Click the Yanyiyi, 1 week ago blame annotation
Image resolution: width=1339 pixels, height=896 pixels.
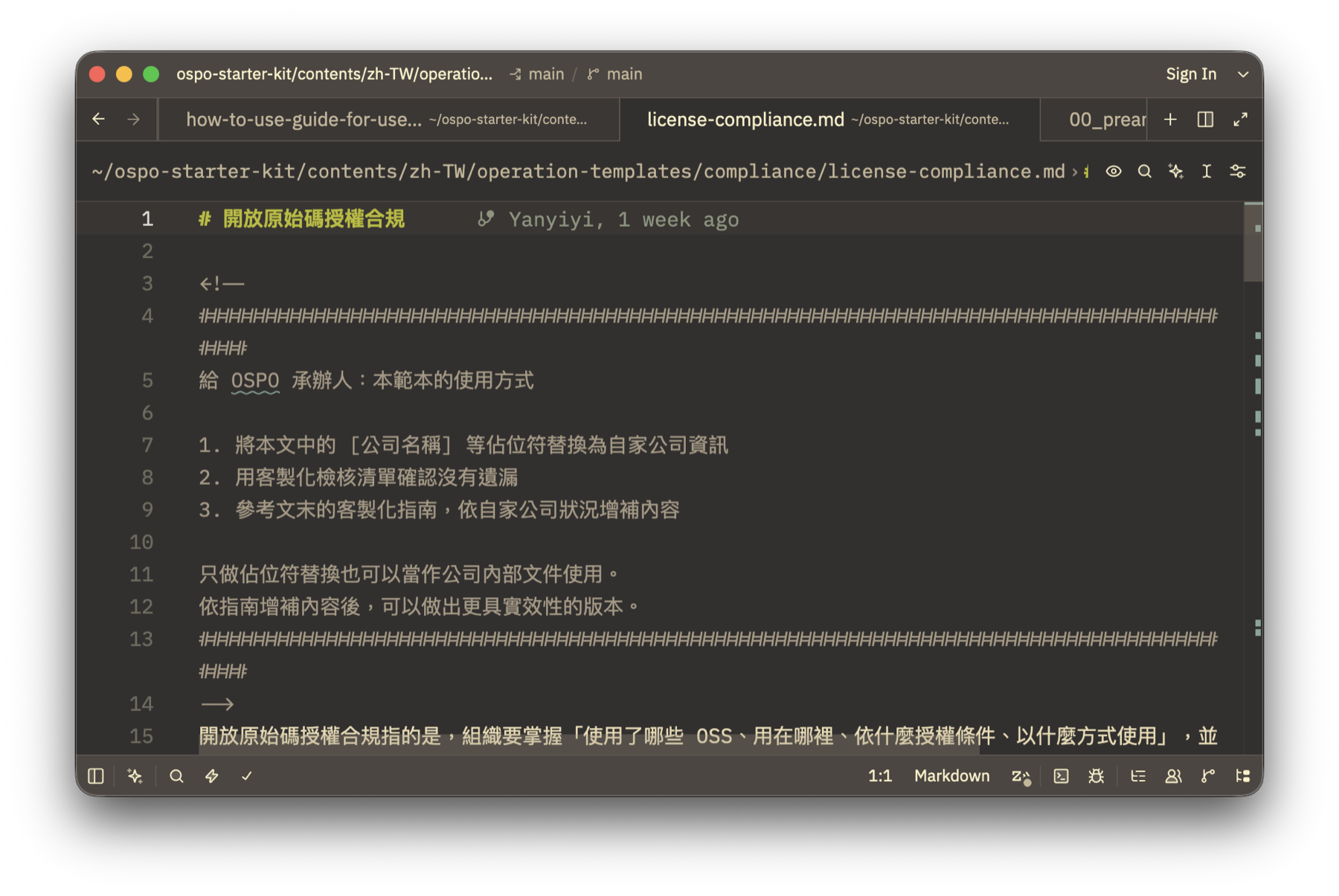(608, 219)
